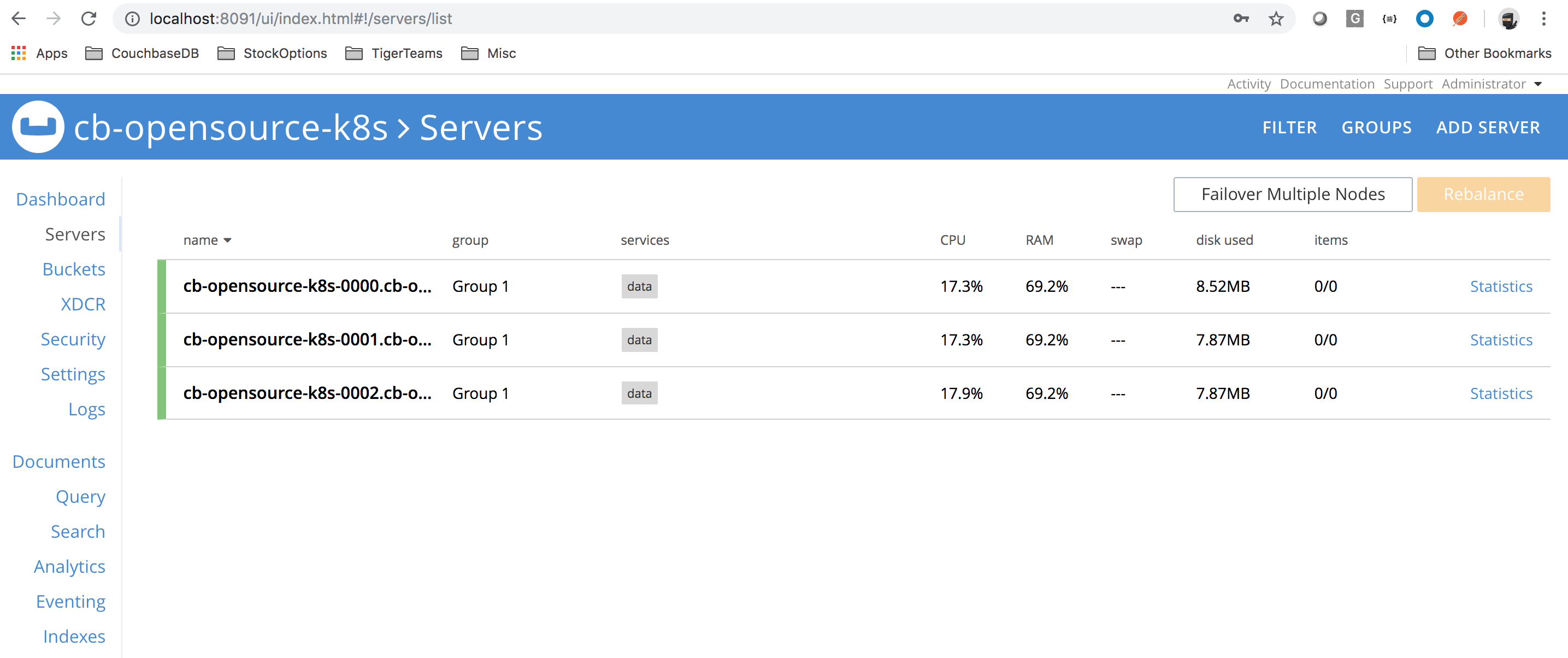
Task: Click the site info icon in address bar
Action: tap(132, 19)
